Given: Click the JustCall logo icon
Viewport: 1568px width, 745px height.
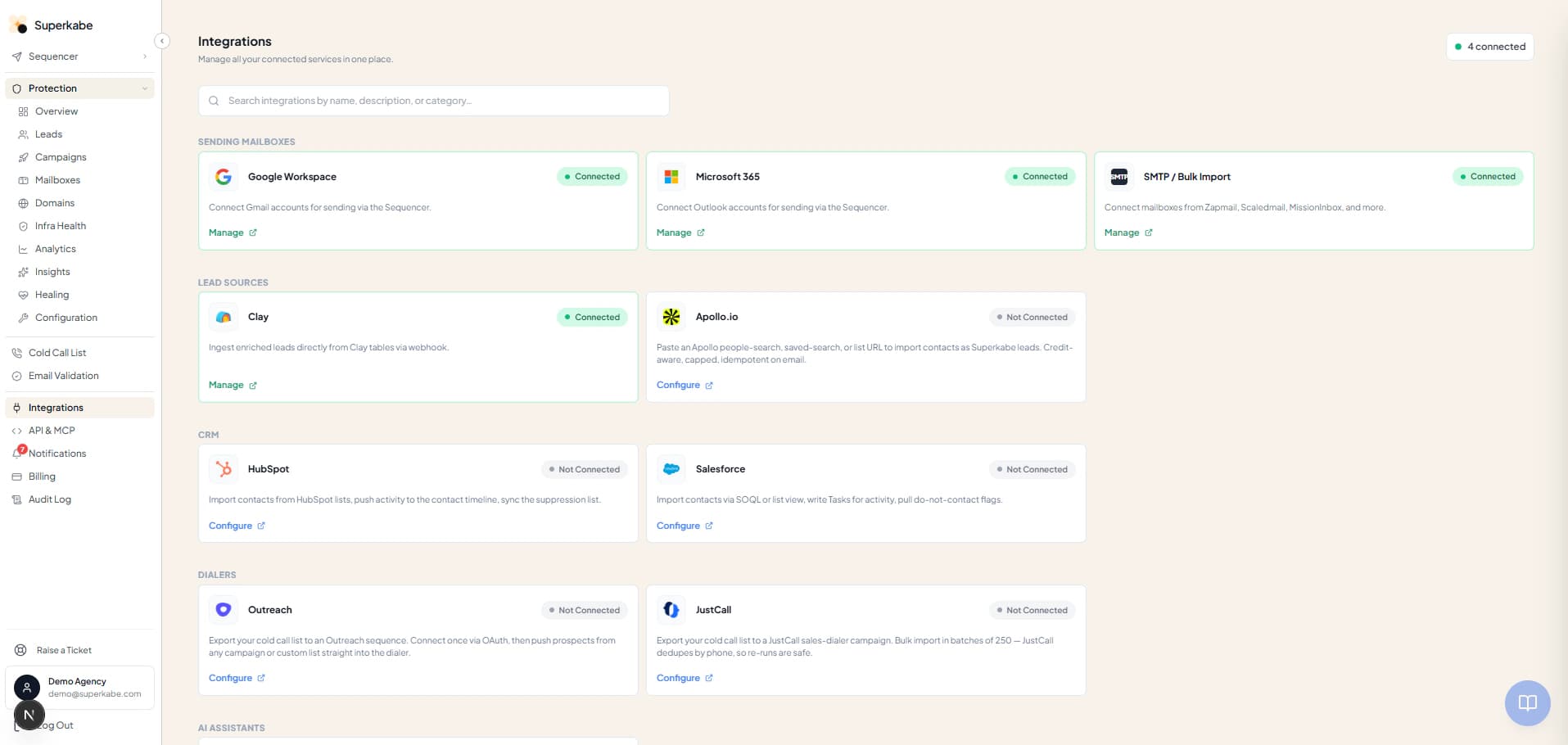Looking at the screenshot, I should [x=671, y=610].
